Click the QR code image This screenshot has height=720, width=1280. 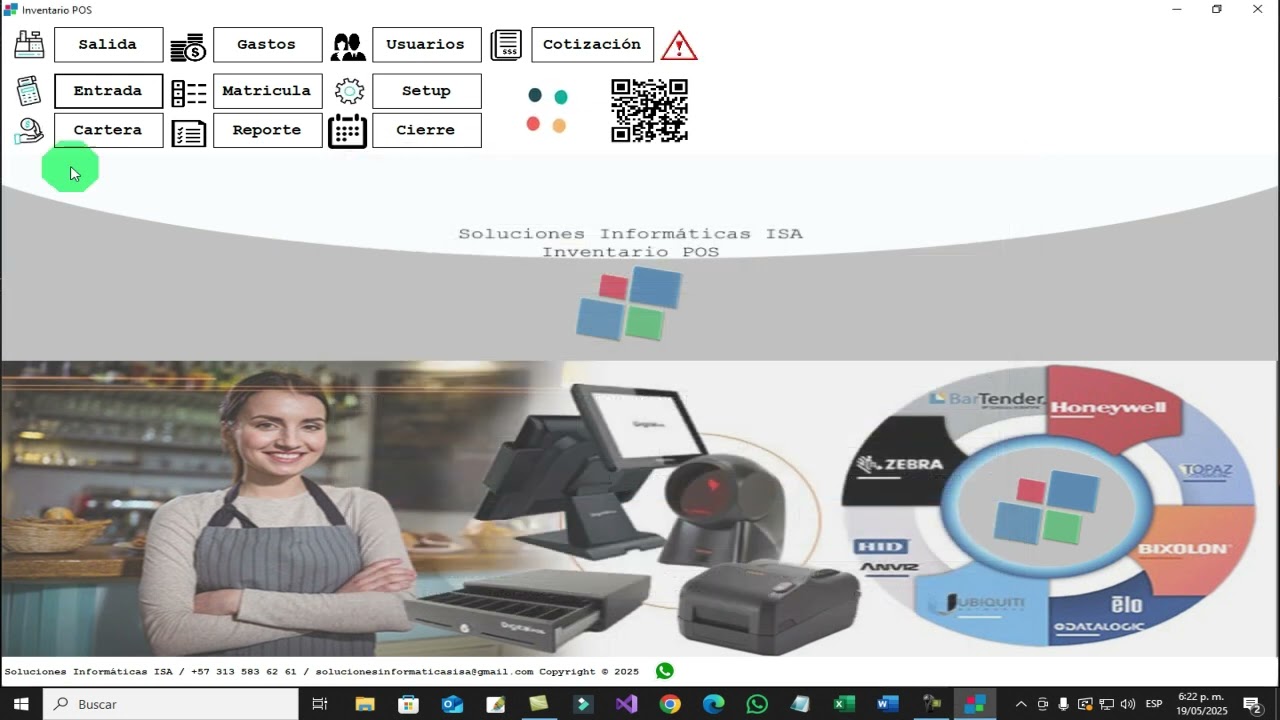(649, 111)
